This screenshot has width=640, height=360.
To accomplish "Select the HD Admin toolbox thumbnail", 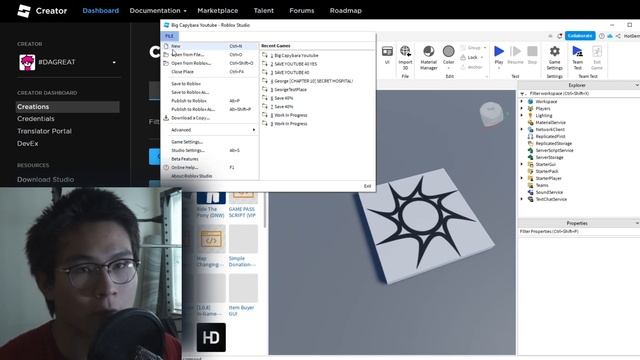I will [x=211, y=338].
